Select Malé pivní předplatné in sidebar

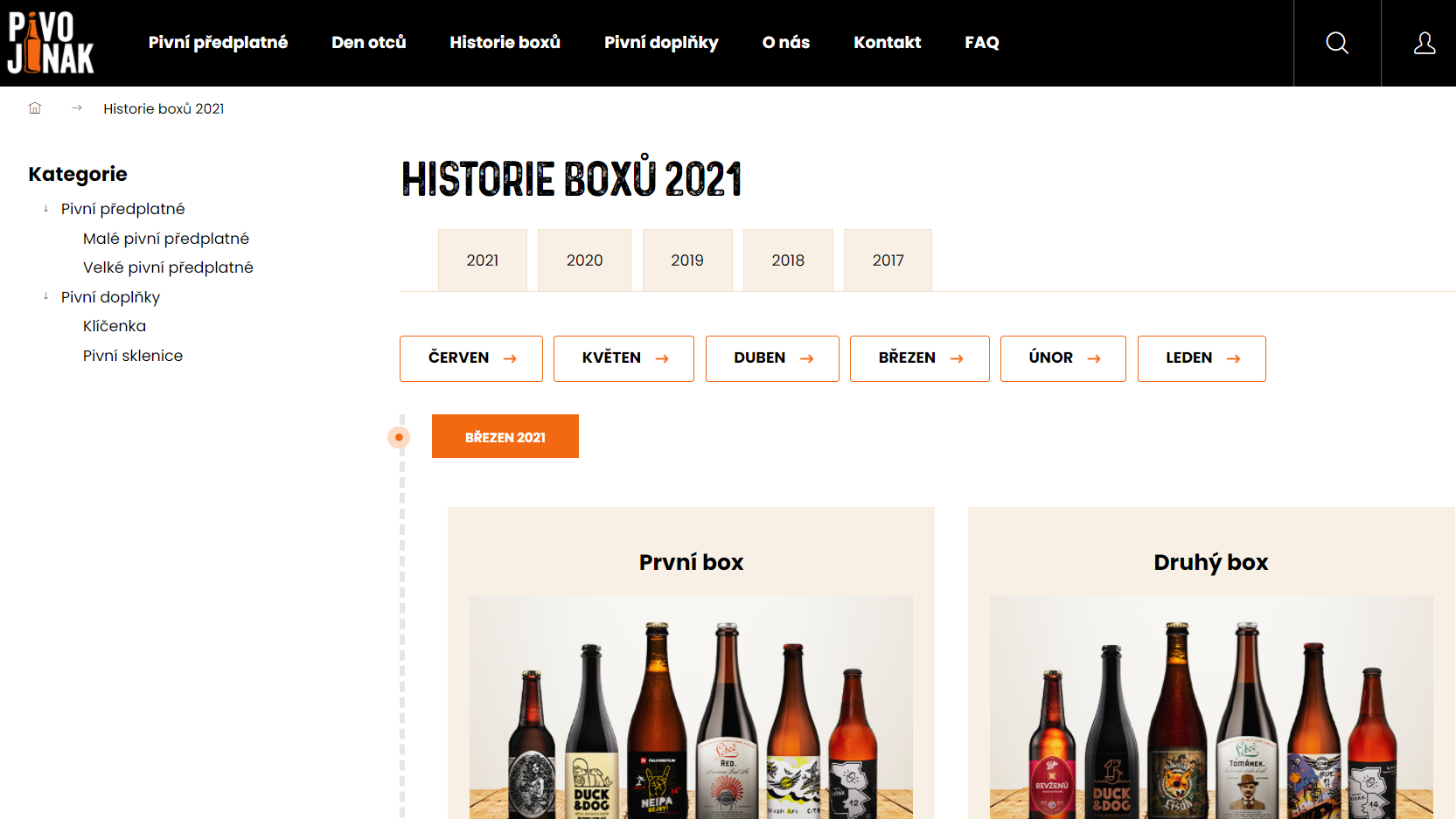(166, 239)
